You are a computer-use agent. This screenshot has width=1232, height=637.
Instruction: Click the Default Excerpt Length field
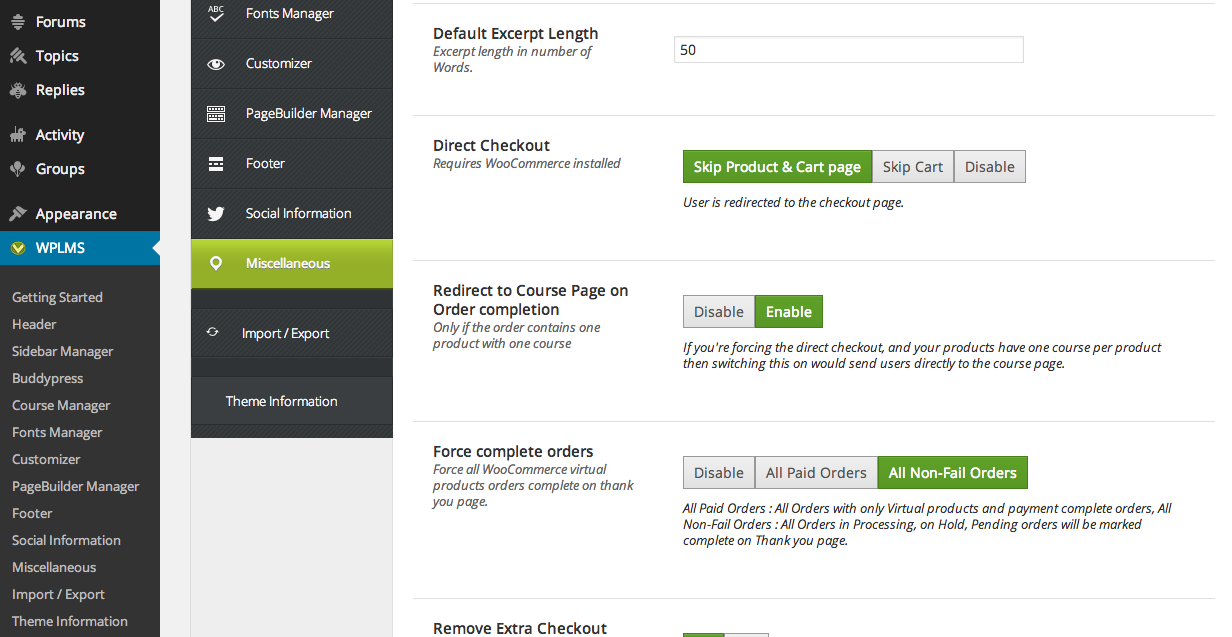849,50
